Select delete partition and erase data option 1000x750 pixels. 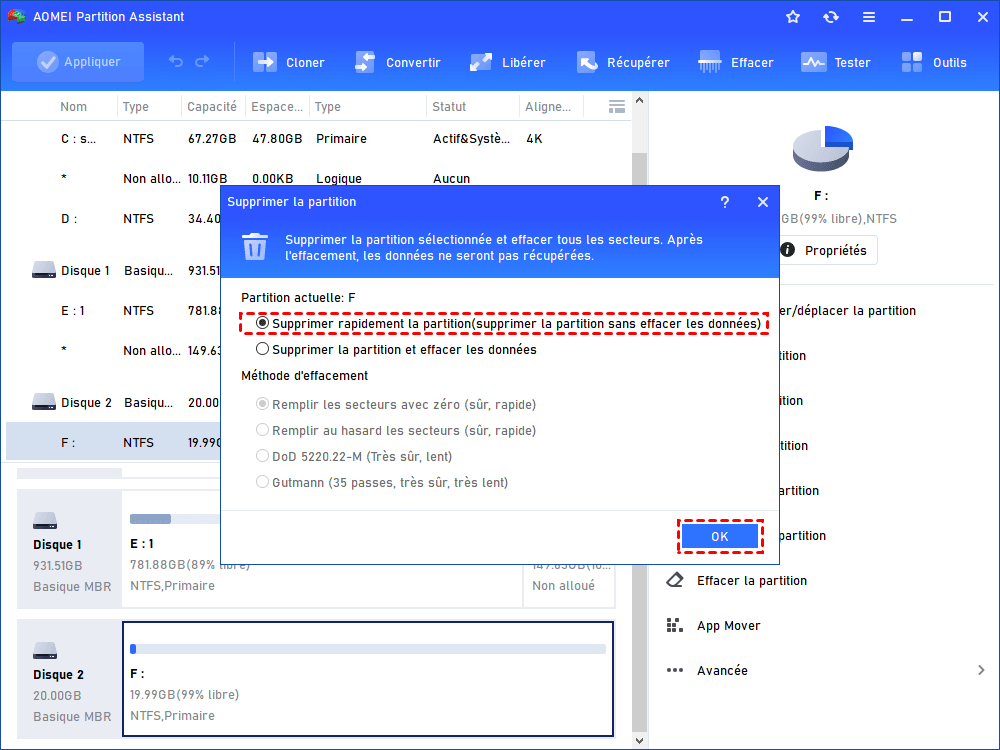[x=262, y=349]
